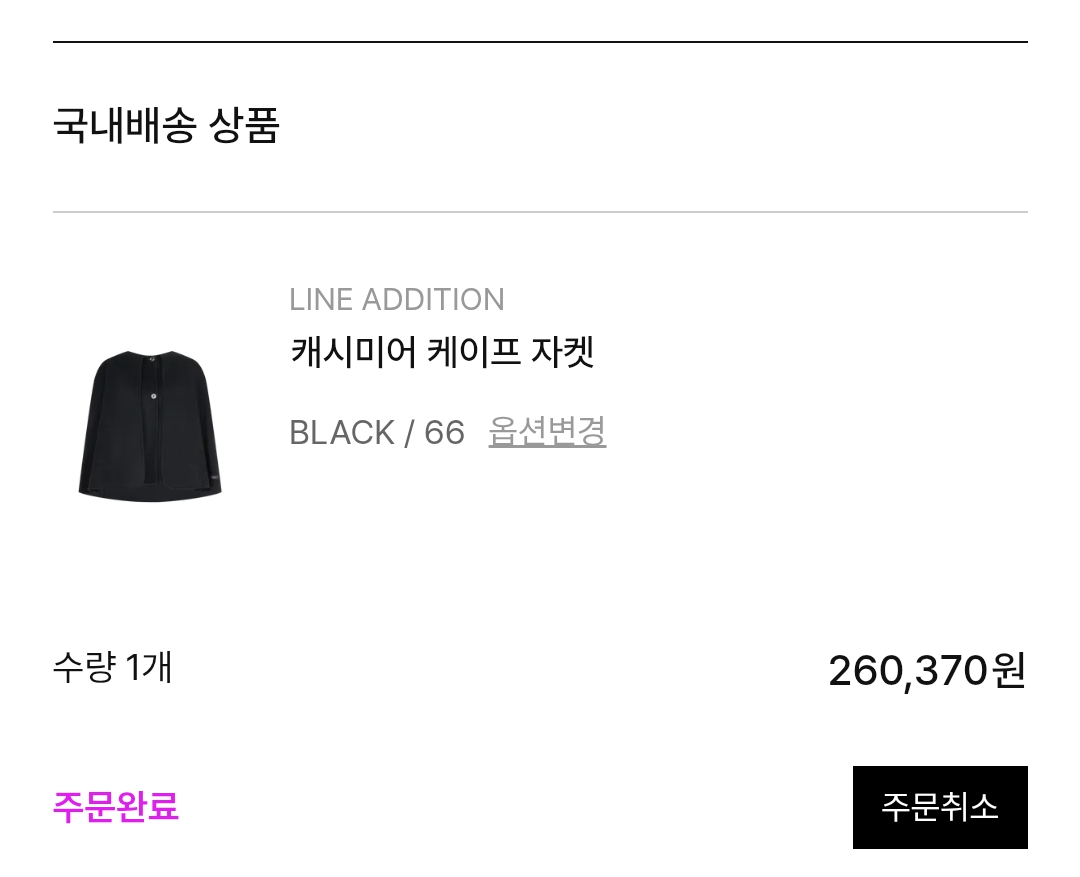Click the color and size text beside 옵션변경
The width and height of the screenshot is (1080, 877).
[377, 433]
